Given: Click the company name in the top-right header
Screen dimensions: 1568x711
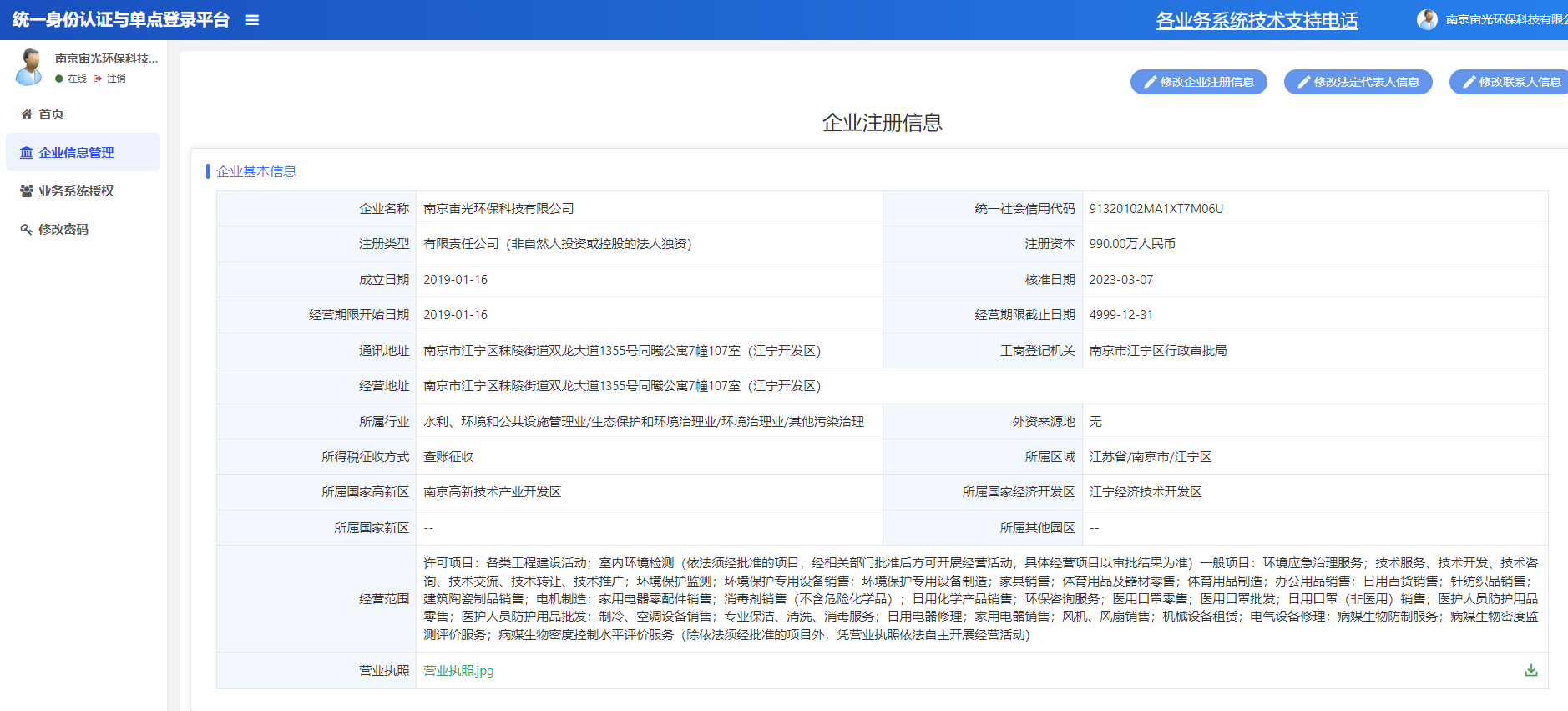Looking at the screenshot, I should tap(1505, 19).
